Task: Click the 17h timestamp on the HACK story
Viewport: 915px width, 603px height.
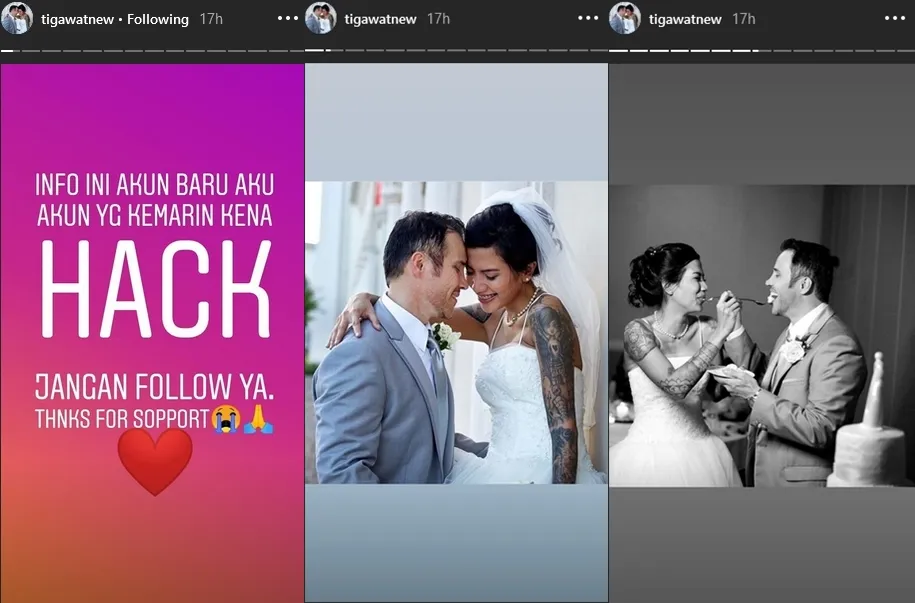Action: click(x=211, y=19)
